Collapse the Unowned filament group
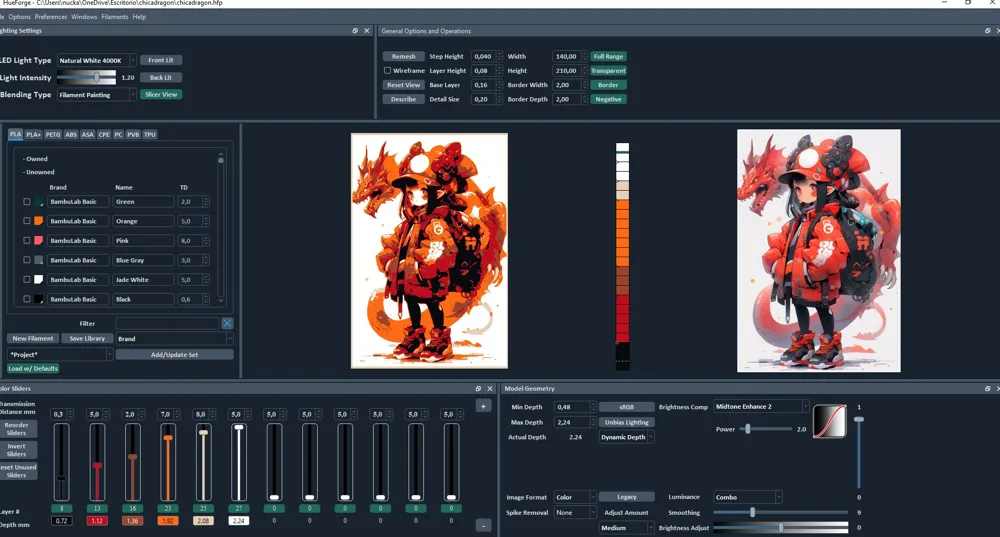The image size is (1000, 537). click(x=38, y=172)
